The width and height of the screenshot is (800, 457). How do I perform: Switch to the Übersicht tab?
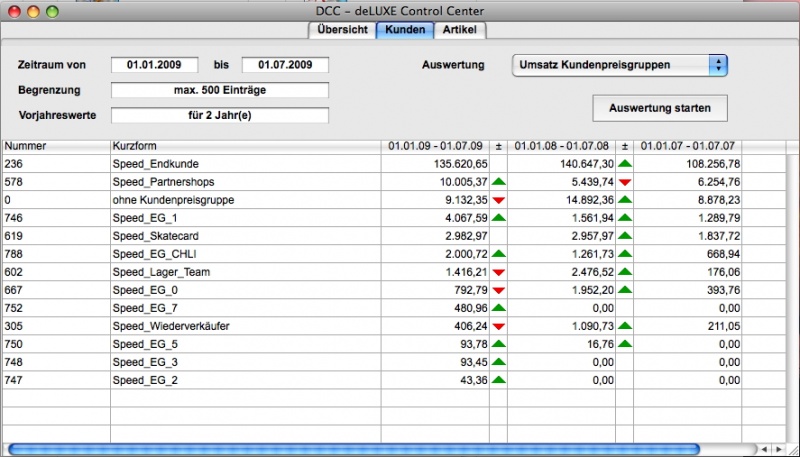click(340, 29)
